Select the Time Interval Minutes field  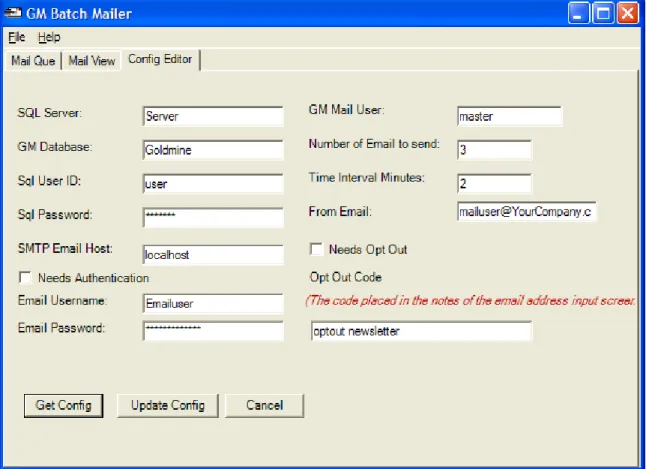coord(494,184)
